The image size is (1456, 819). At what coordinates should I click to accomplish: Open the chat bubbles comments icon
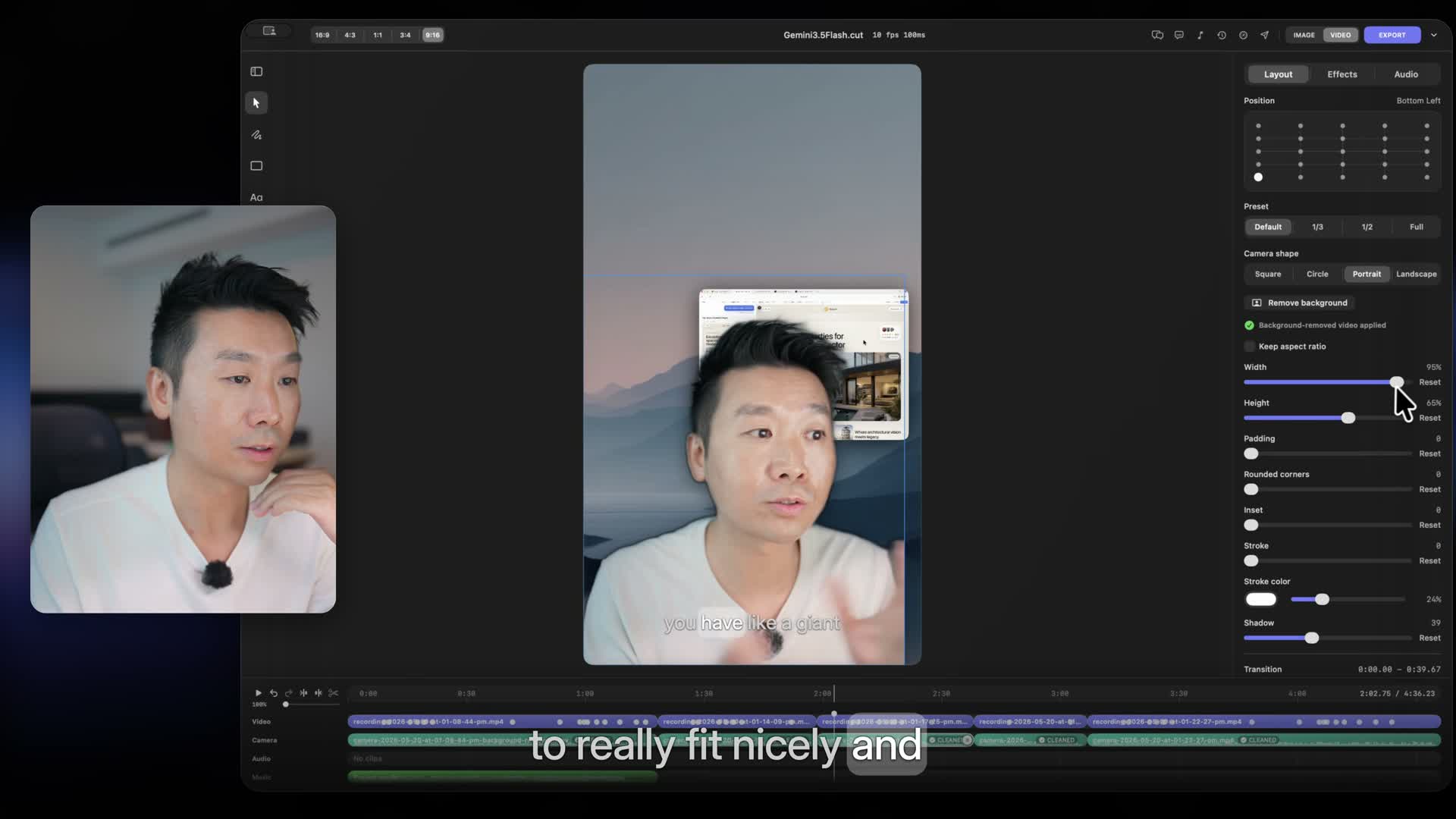tap(1157, 35)
